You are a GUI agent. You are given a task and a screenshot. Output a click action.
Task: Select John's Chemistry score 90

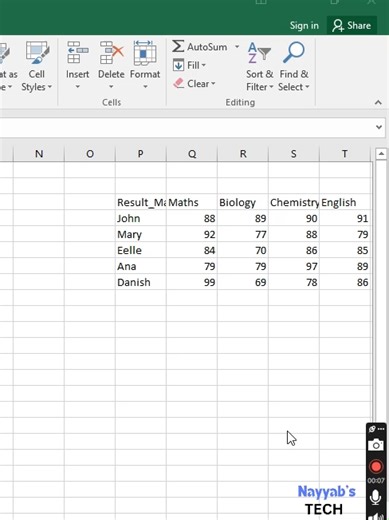point(294,218)
